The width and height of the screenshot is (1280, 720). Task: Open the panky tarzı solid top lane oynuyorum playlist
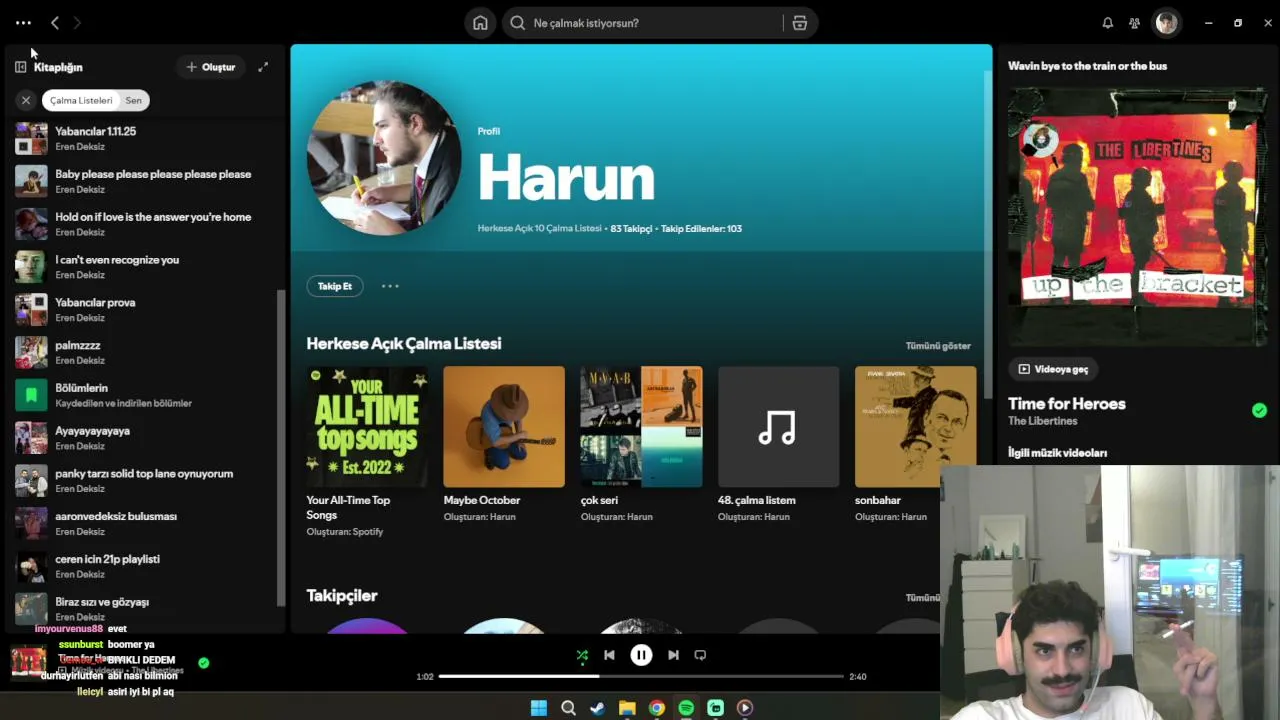[x=145, y=481]
